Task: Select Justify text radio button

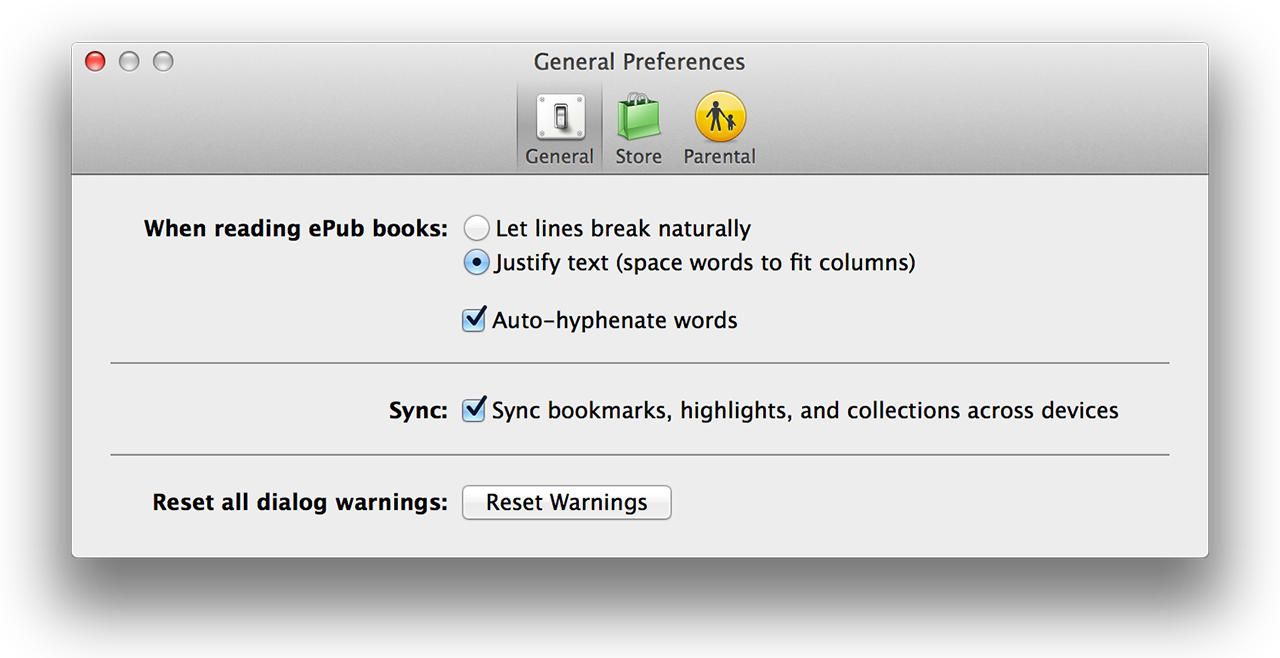Action: (477, 263)
